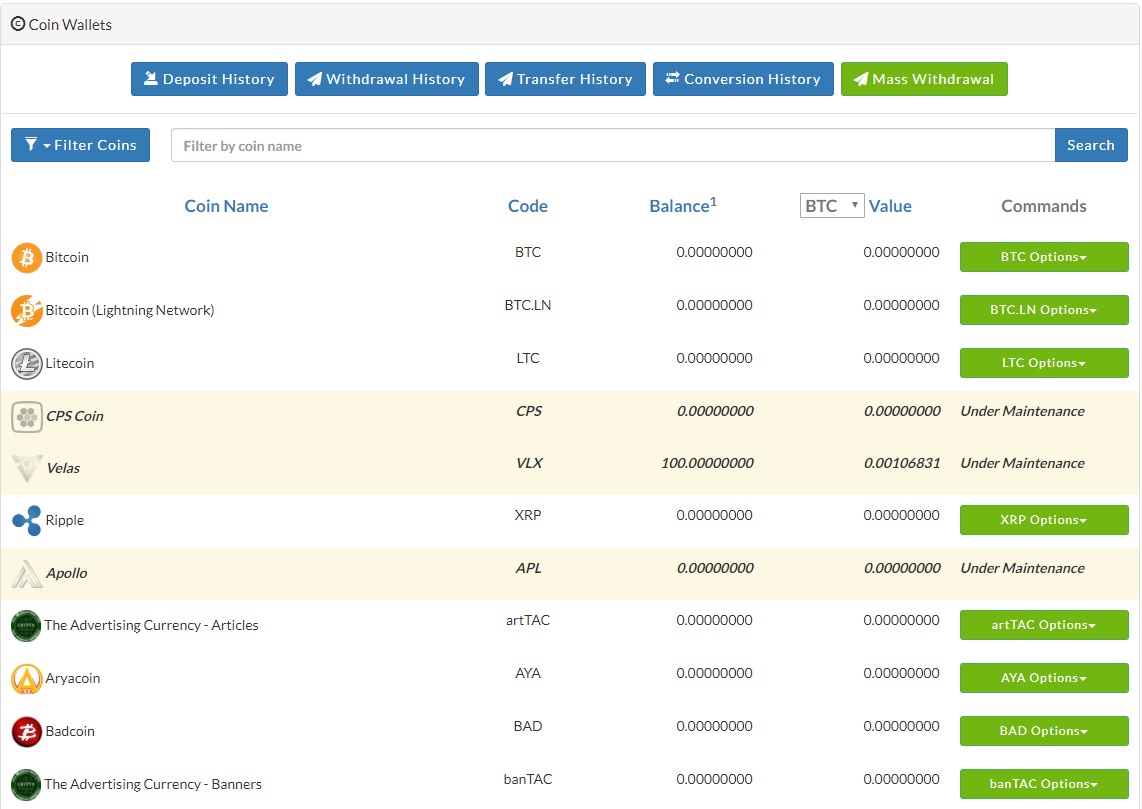The width and height of the screenshot is (1142, 809).
Task: Click the Bitcoin Lightning Network coin logo
Action: tap(27, 311)
